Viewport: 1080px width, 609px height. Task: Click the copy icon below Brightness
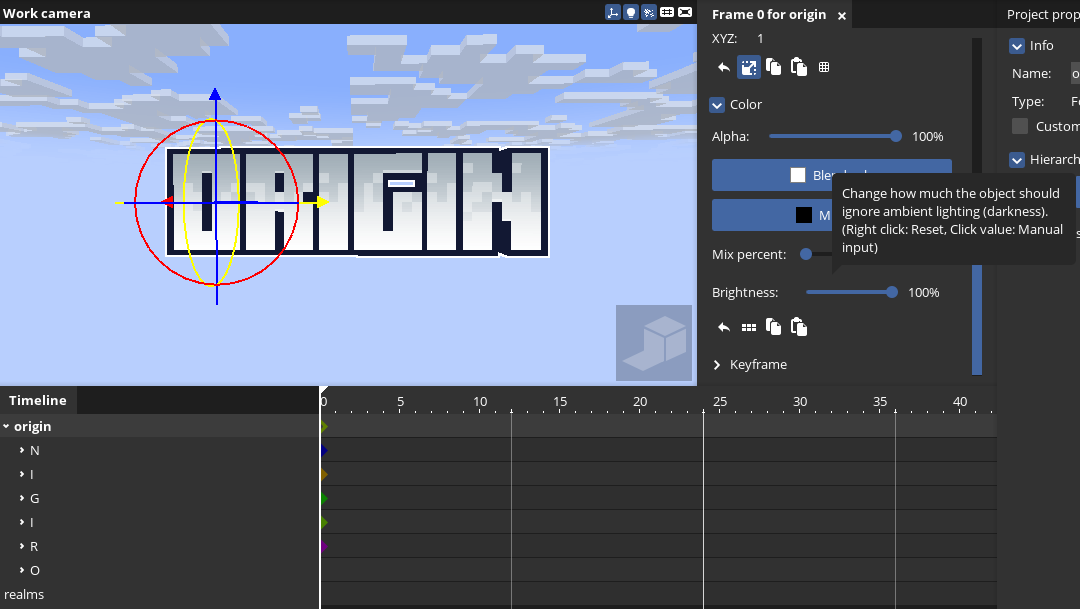point(773,327)
